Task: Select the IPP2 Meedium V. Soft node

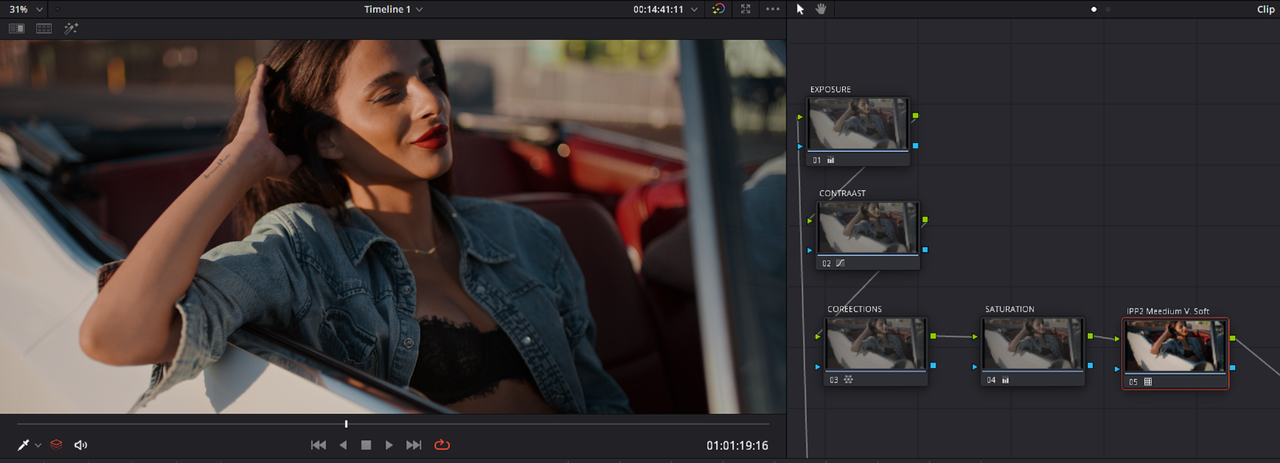Action: point(1176,354)
